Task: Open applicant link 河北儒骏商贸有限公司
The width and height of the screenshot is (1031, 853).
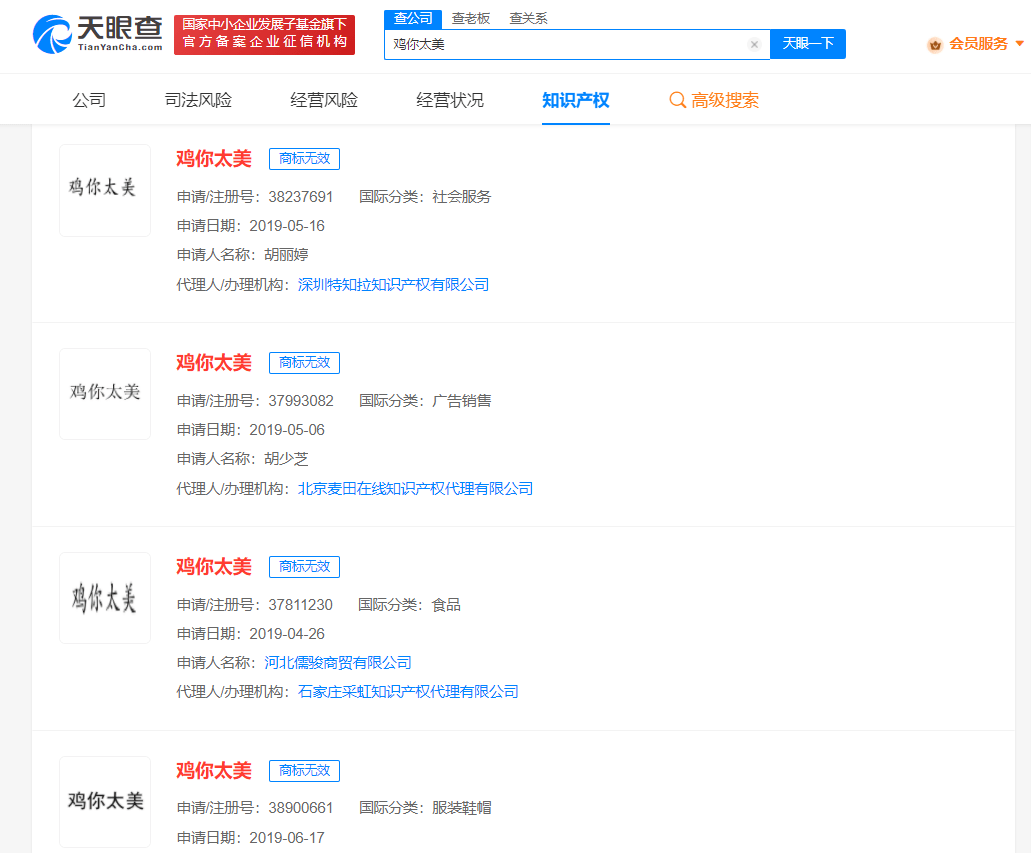Action: pos(338,663)
